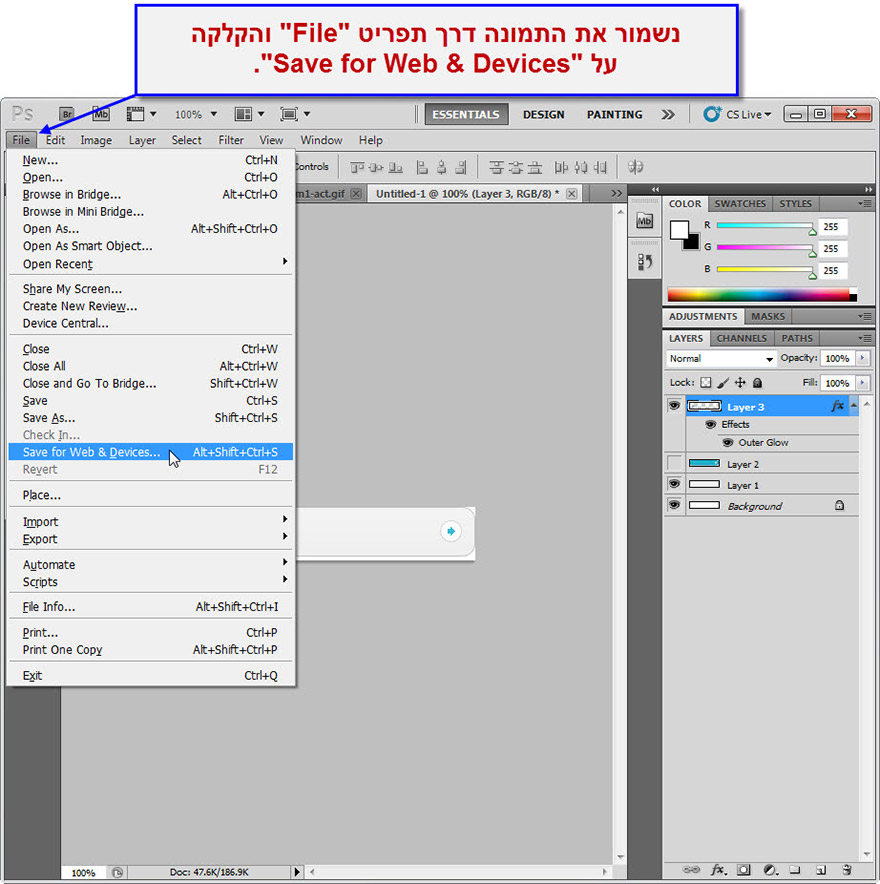The image size is (880, 884).
Task: Open the Opacity slider arrow
Action: (x=862, y=358)
